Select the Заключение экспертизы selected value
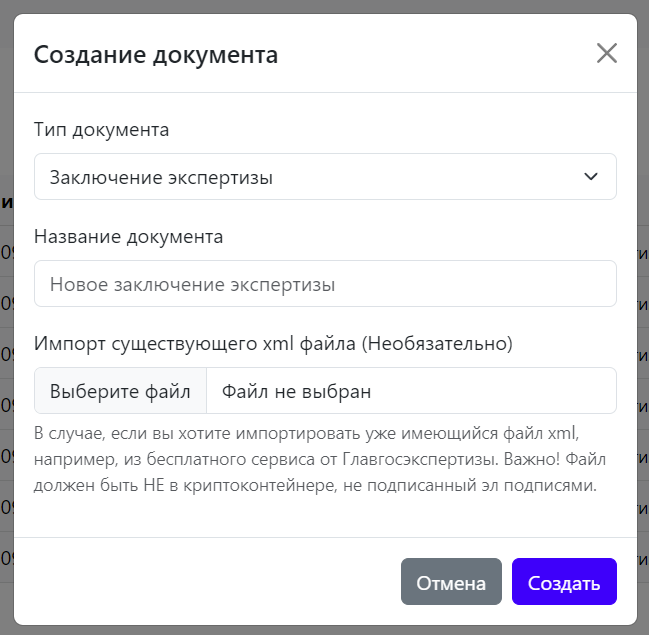This screenshot has height=635, width=649. tap(161, 178)
